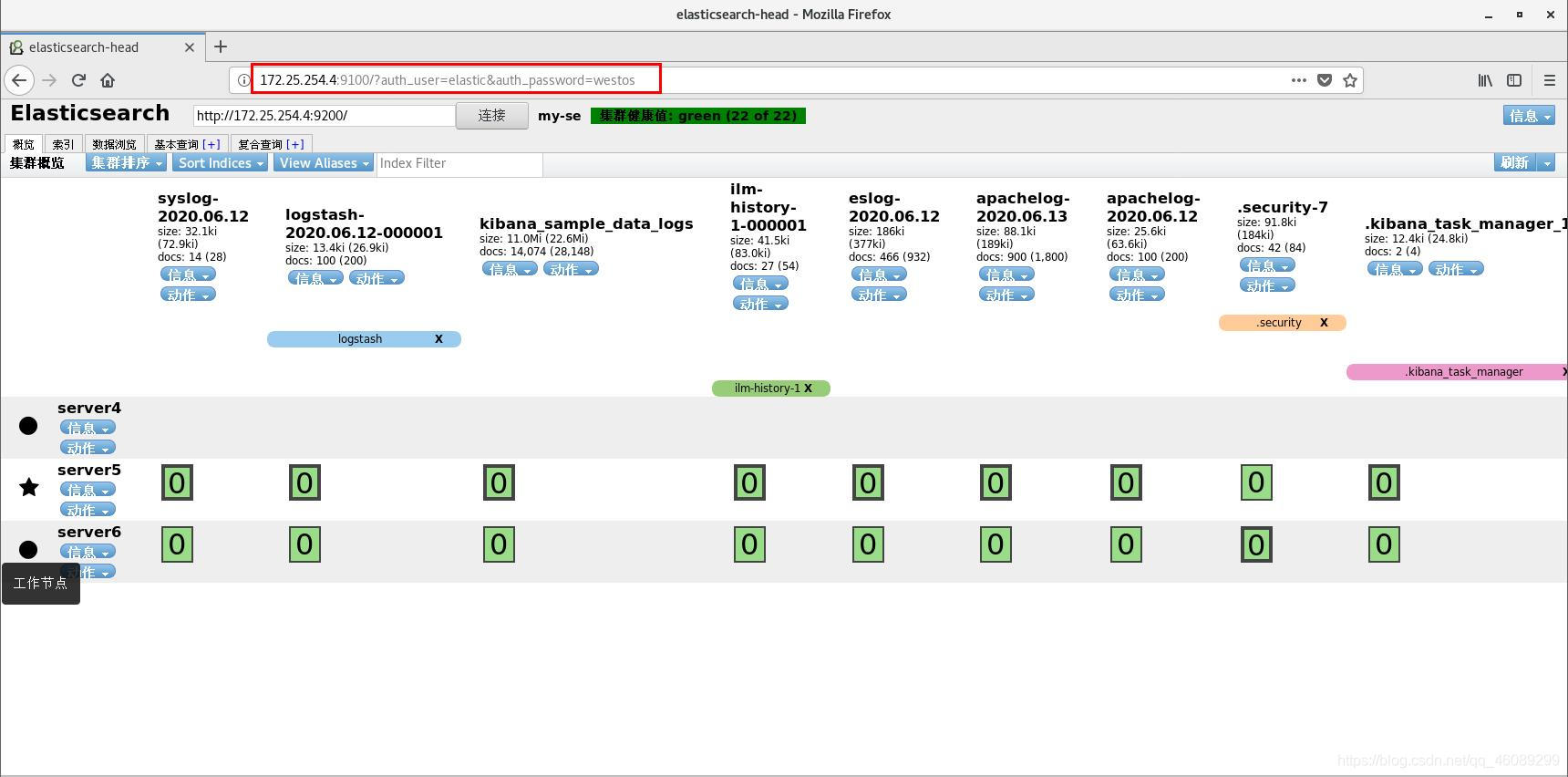This screenshot has width=1568, height=777.
Task: Open 信息 dropdown for server4 node
Action: [x=88, y=428]
